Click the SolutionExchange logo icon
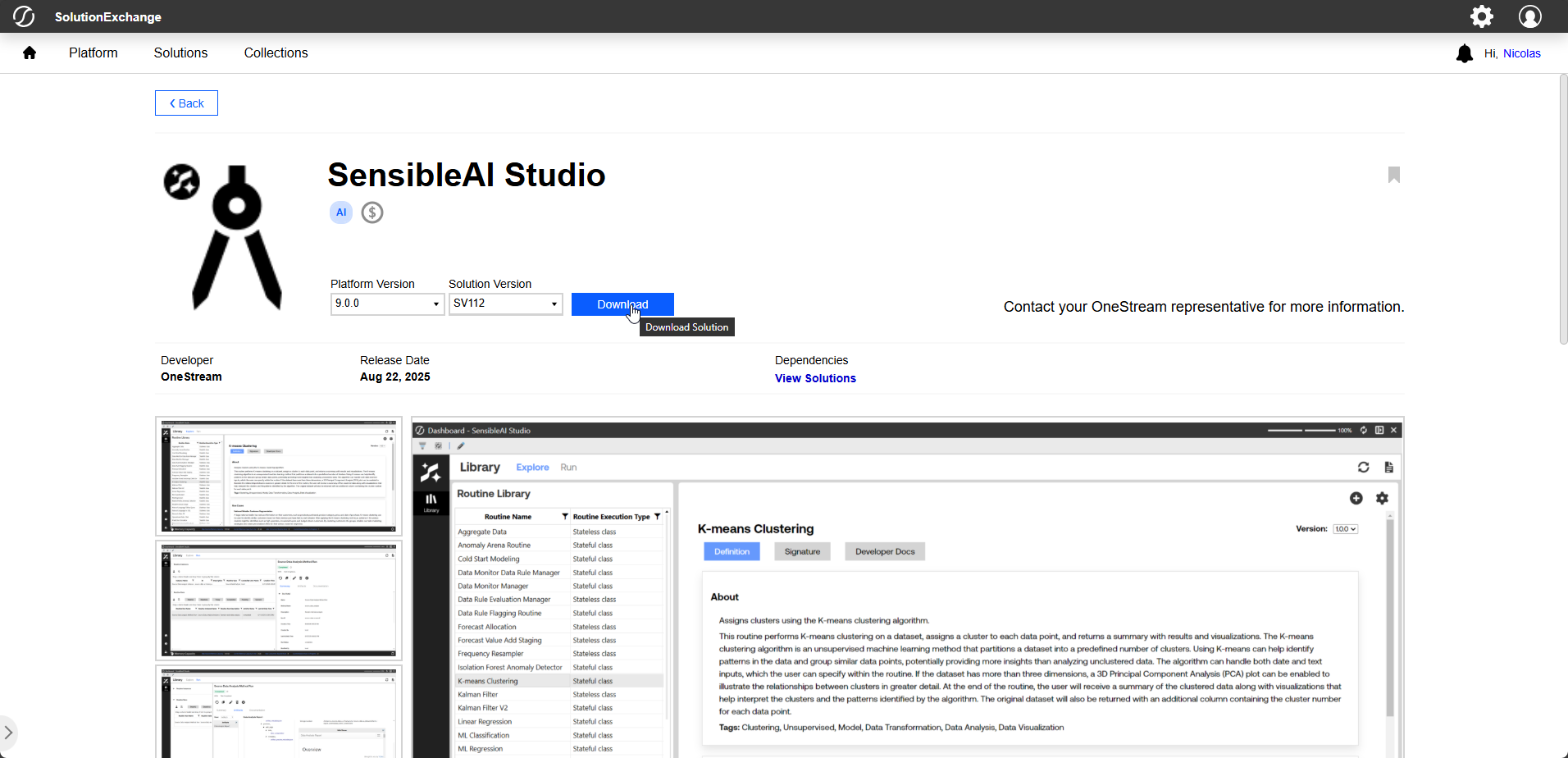1568x758 pixels. click(24, 16)
